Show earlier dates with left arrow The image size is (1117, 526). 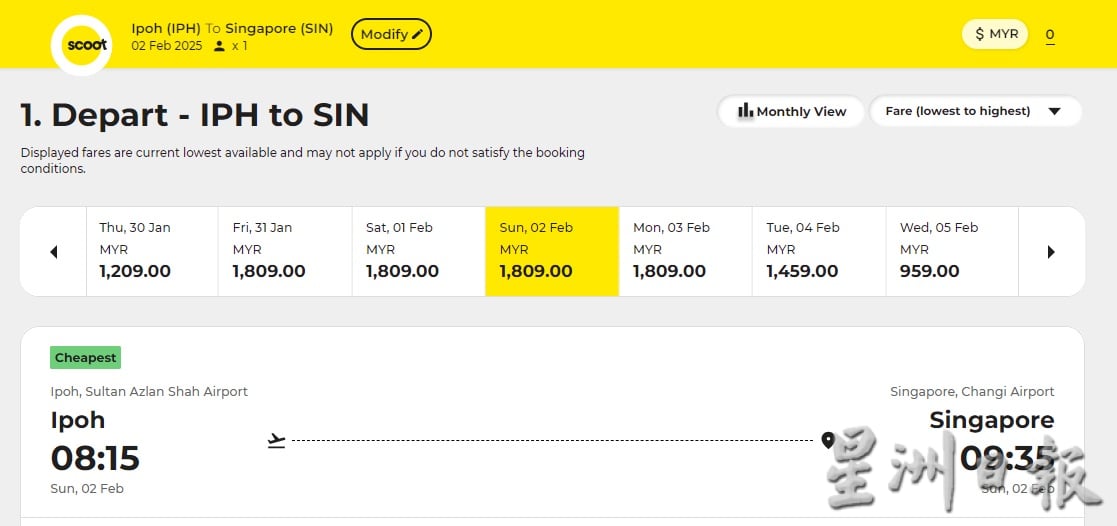point(53,252)
